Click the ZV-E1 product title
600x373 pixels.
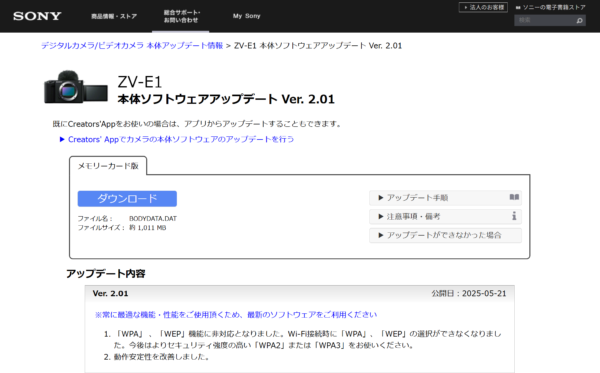tap(140, 81)
